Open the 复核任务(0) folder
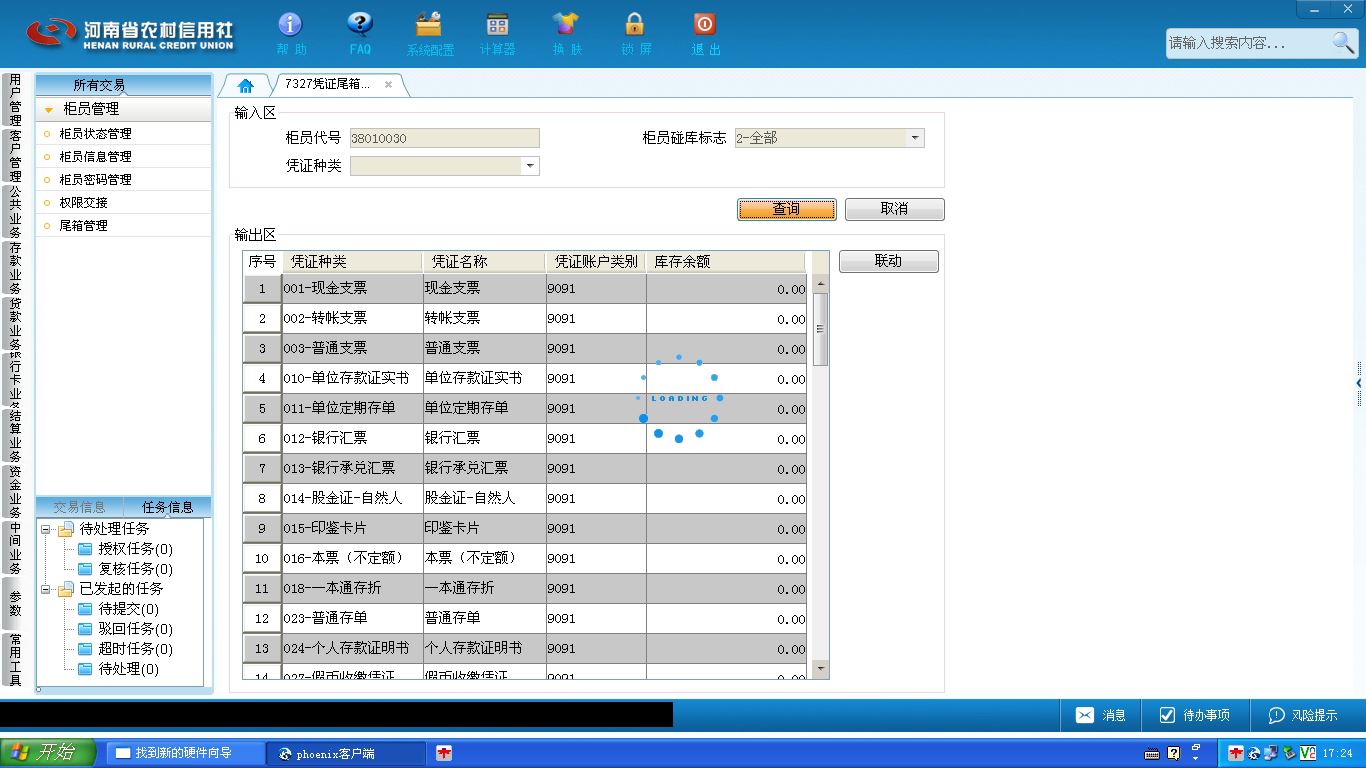 (x=125, y=569)
